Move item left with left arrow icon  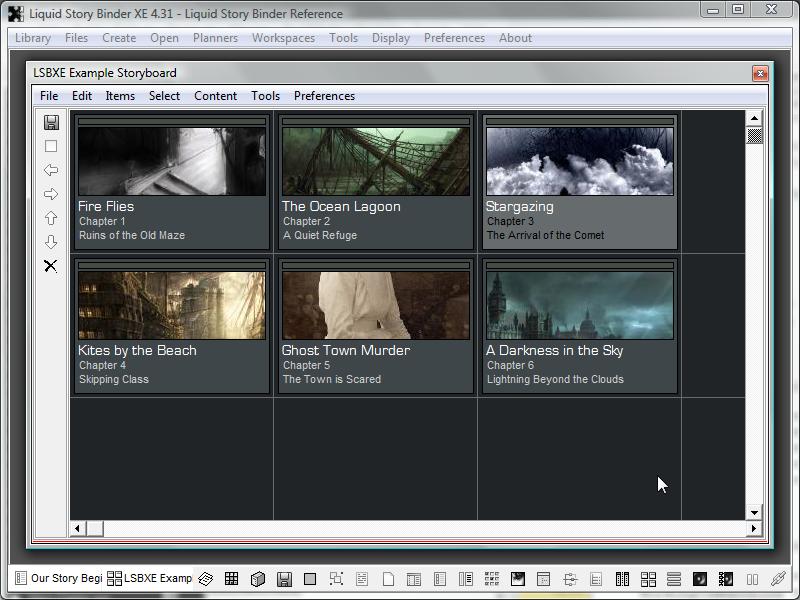[51, 170]
